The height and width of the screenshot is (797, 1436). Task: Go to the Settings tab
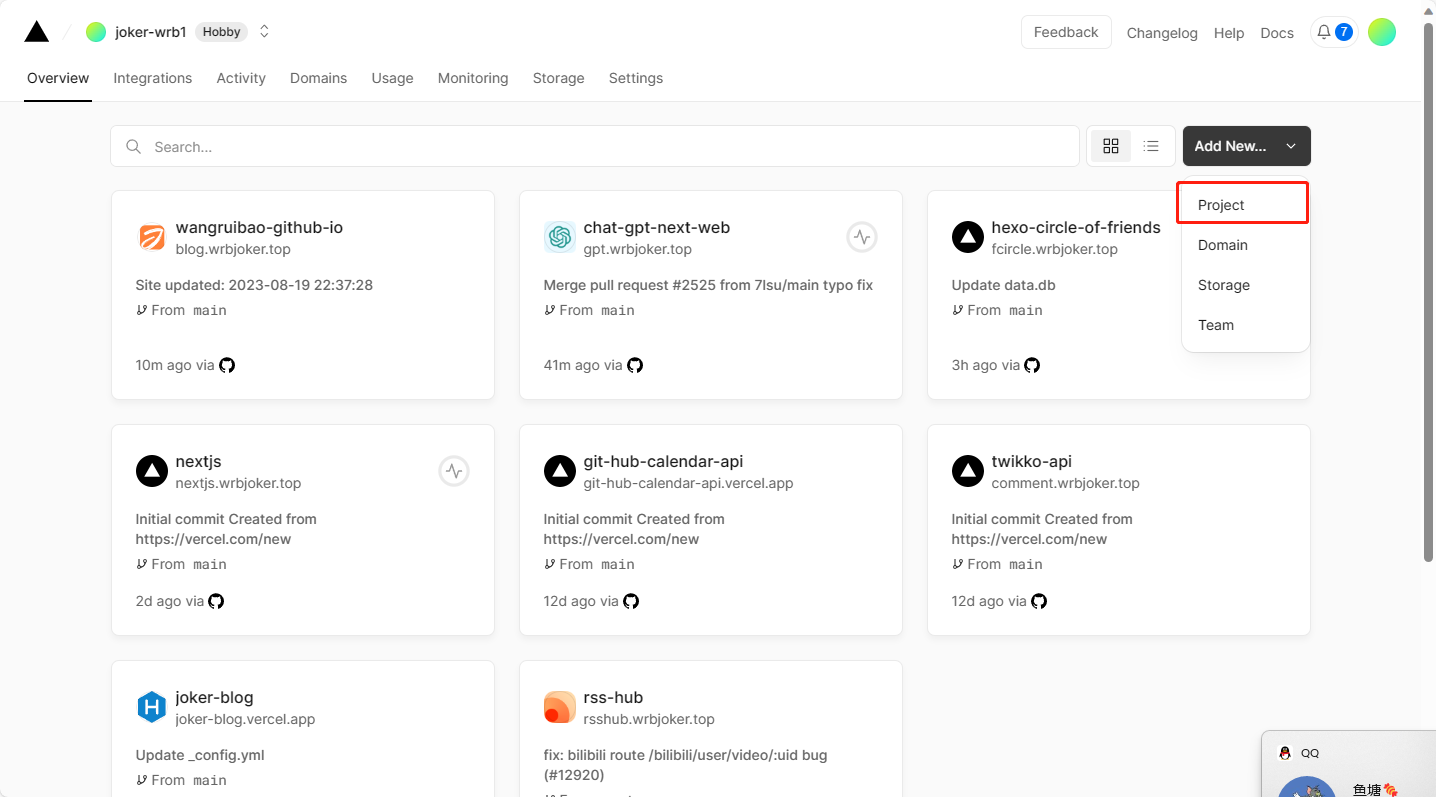coord(636,78)
